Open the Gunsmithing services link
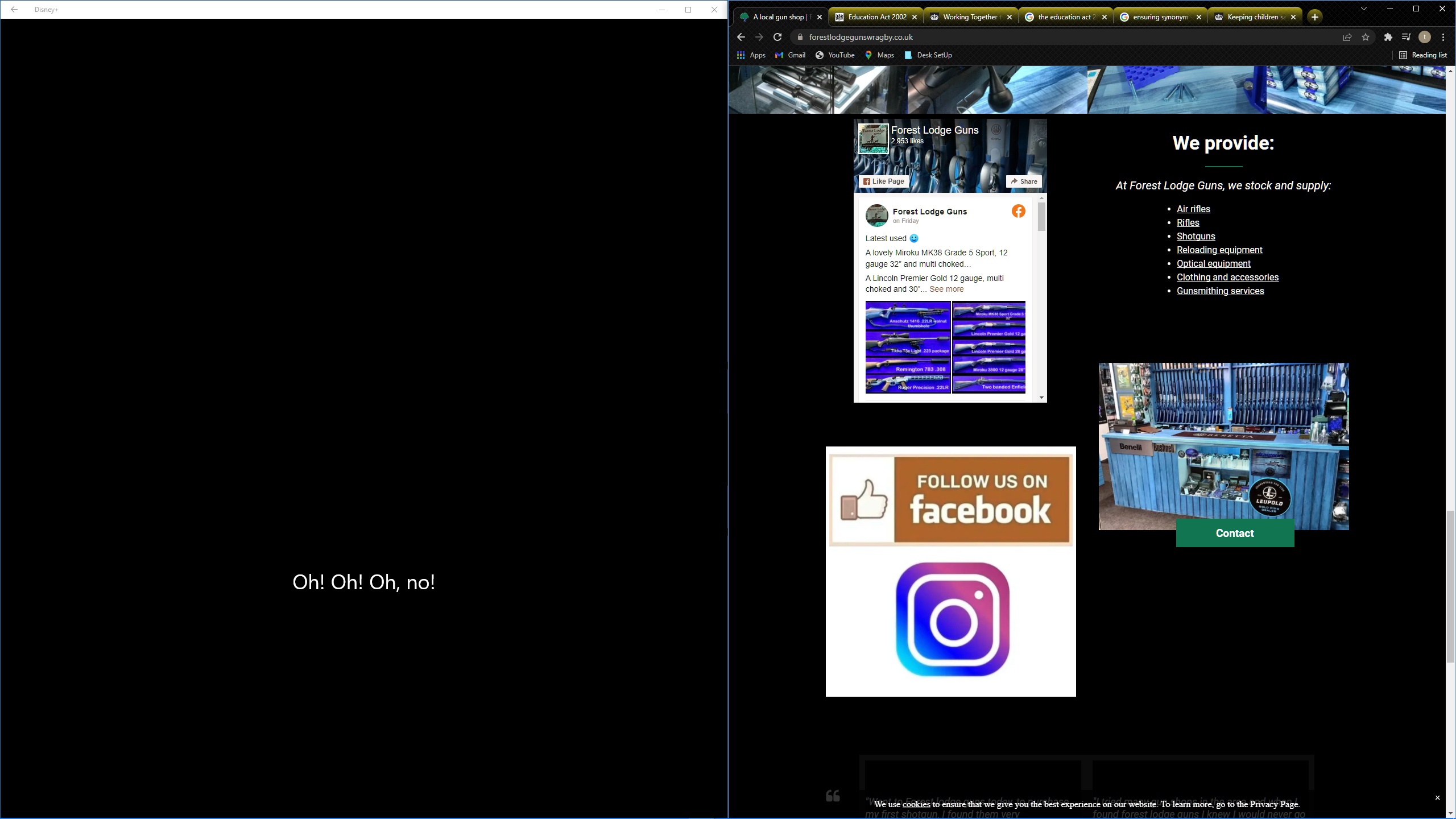 [x=1220, y=291]
